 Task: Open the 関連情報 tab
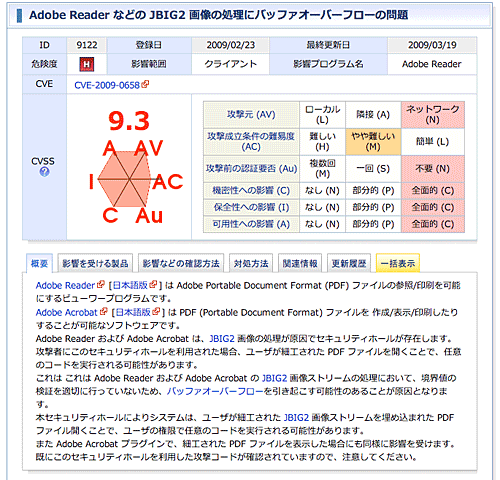[x=300, y=264]
